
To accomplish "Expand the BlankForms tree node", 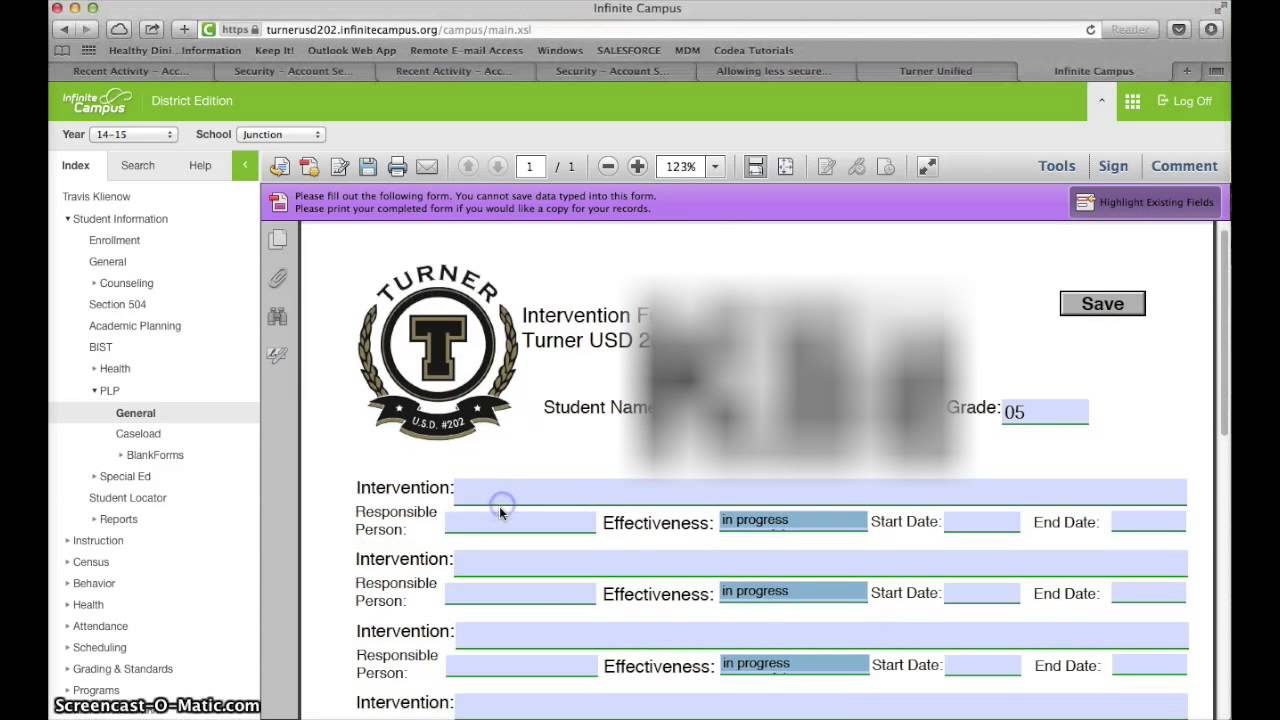I will 121,455.
